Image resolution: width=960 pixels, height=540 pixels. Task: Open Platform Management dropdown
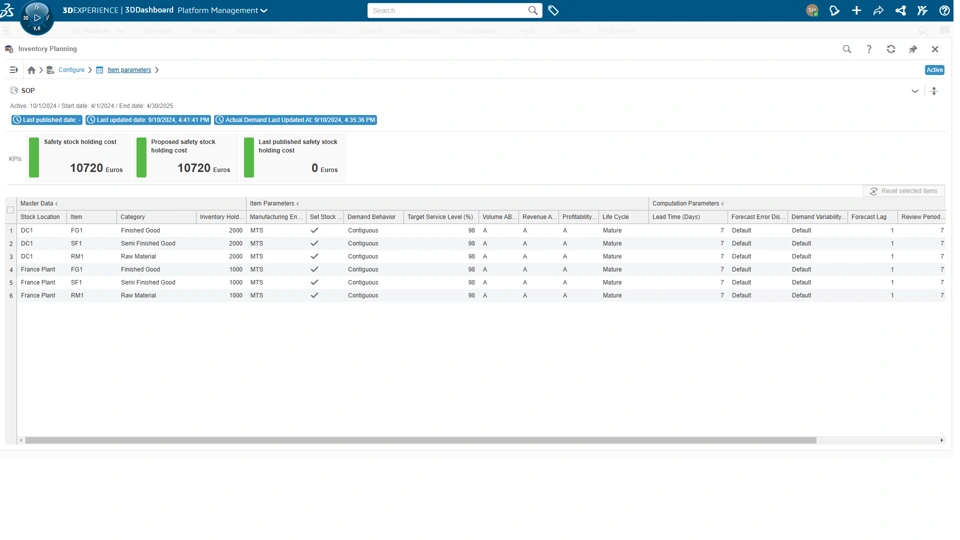point(222,10)
